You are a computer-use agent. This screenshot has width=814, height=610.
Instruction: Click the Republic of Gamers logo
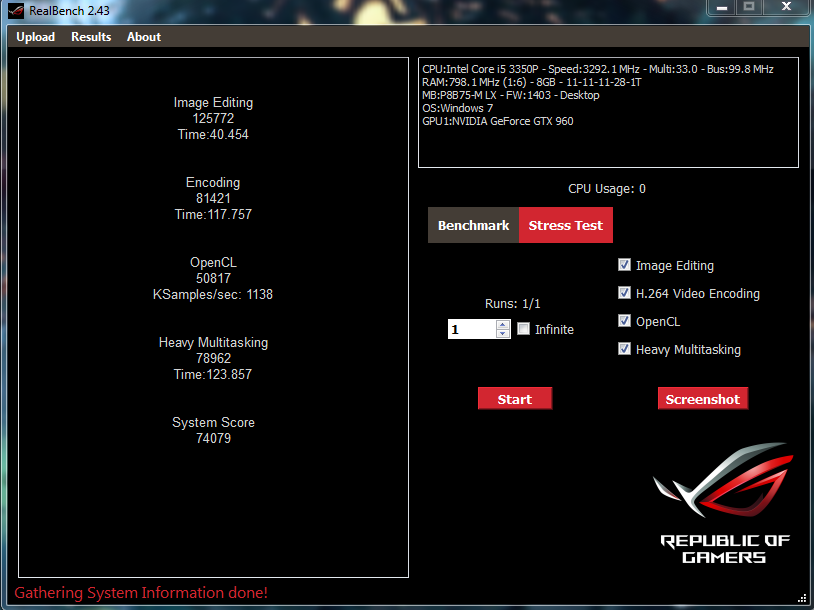click(x=725, y=505)
